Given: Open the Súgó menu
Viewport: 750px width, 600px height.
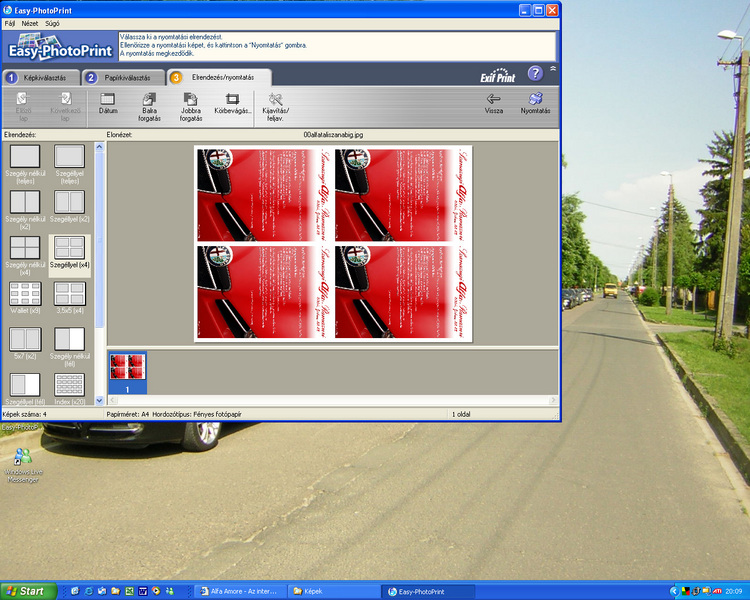Looking at the screenshot, I should point(52,23).
